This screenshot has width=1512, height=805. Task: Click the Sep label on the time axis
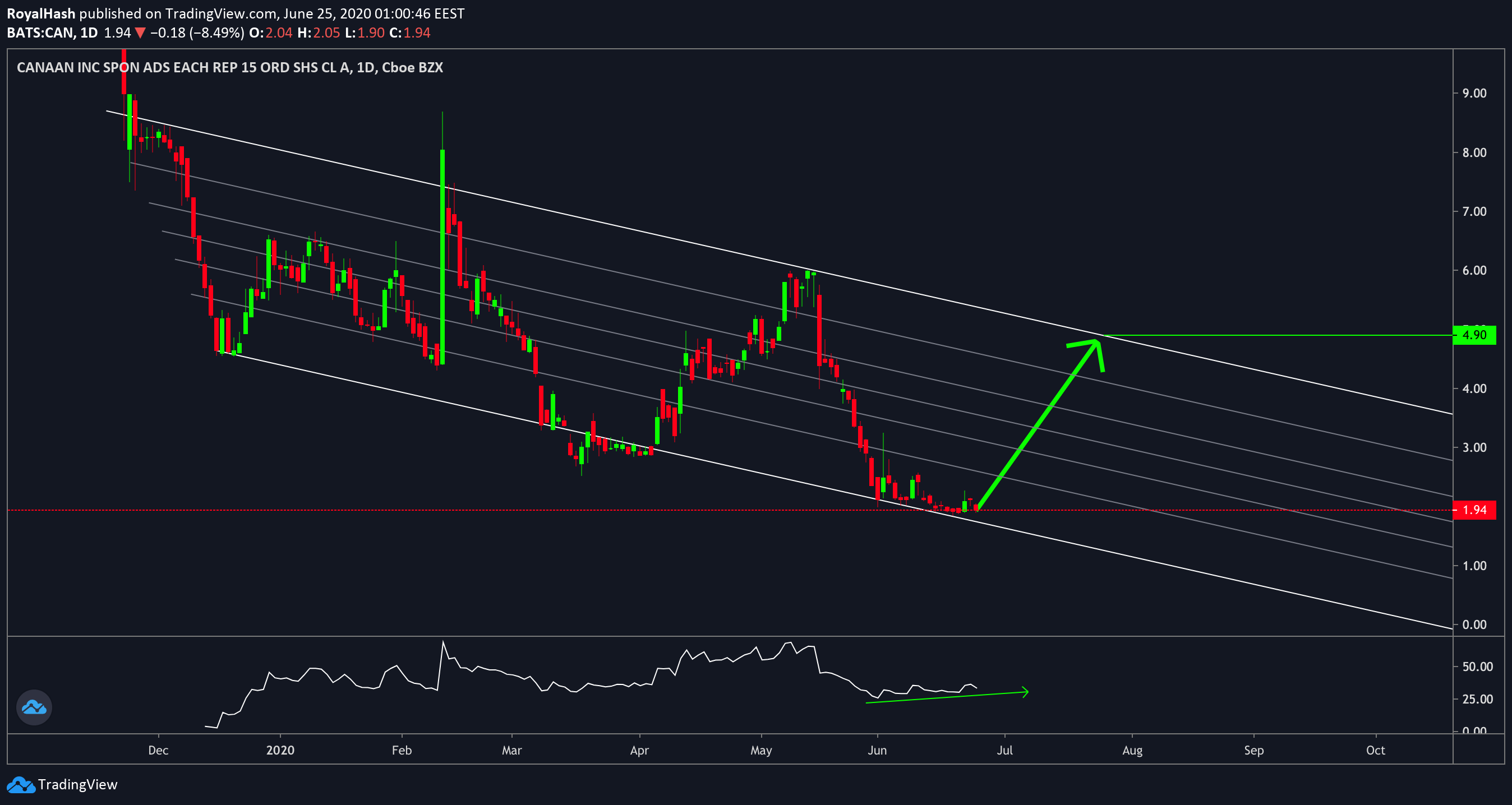(1254, 751)
